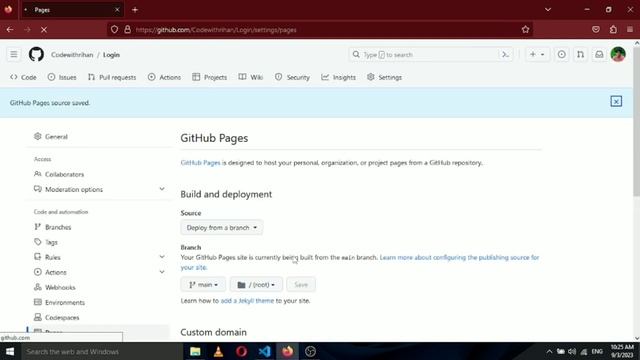Viewport: 640px width, 360px height.
Task: Open the Login repository breadcrumb link
Action: [111, 54]
